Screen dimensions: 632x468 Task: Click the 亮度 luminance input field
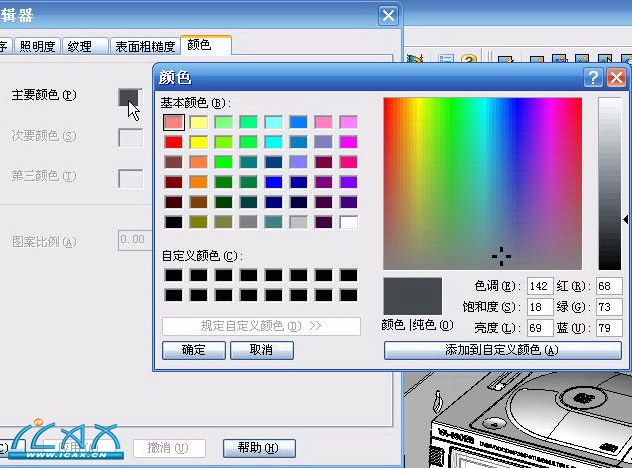pos(540,327)
